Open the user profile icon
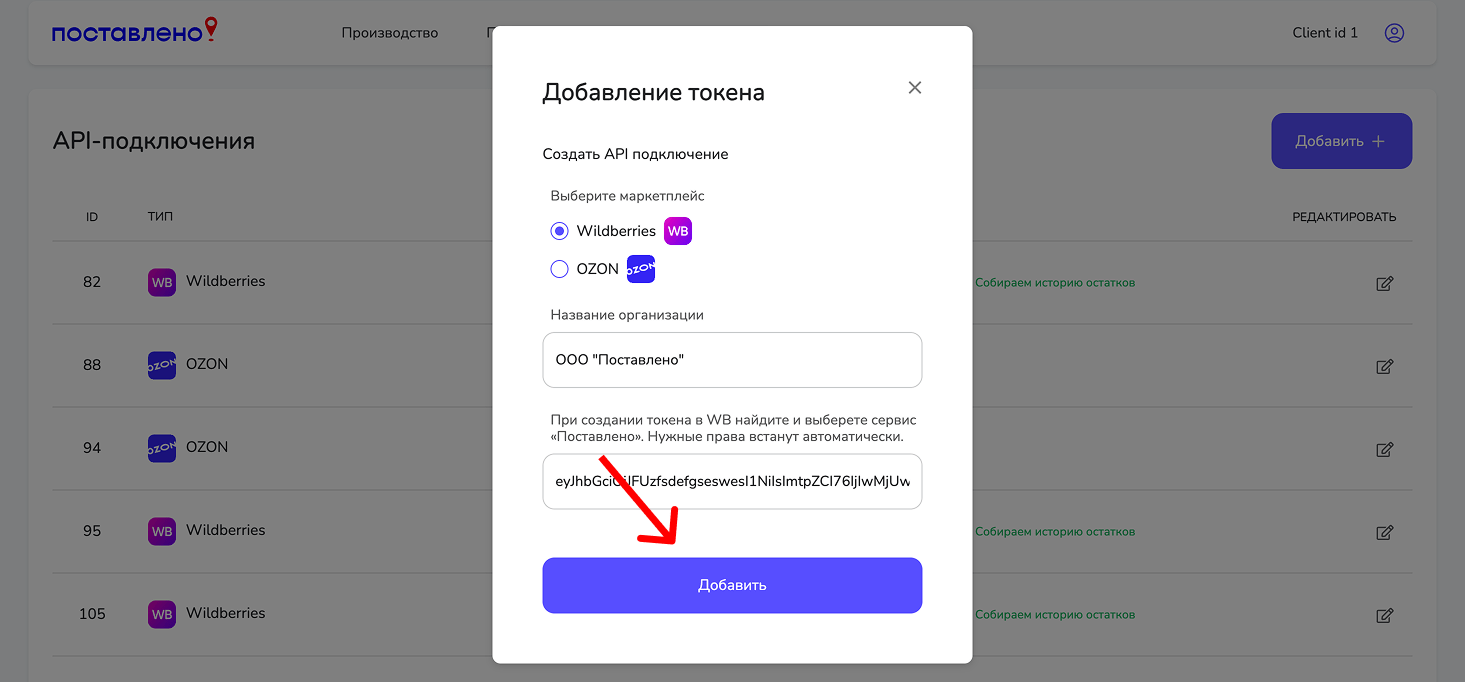The height and width of the screenshot is (682, 1465). coord(1394,33)
